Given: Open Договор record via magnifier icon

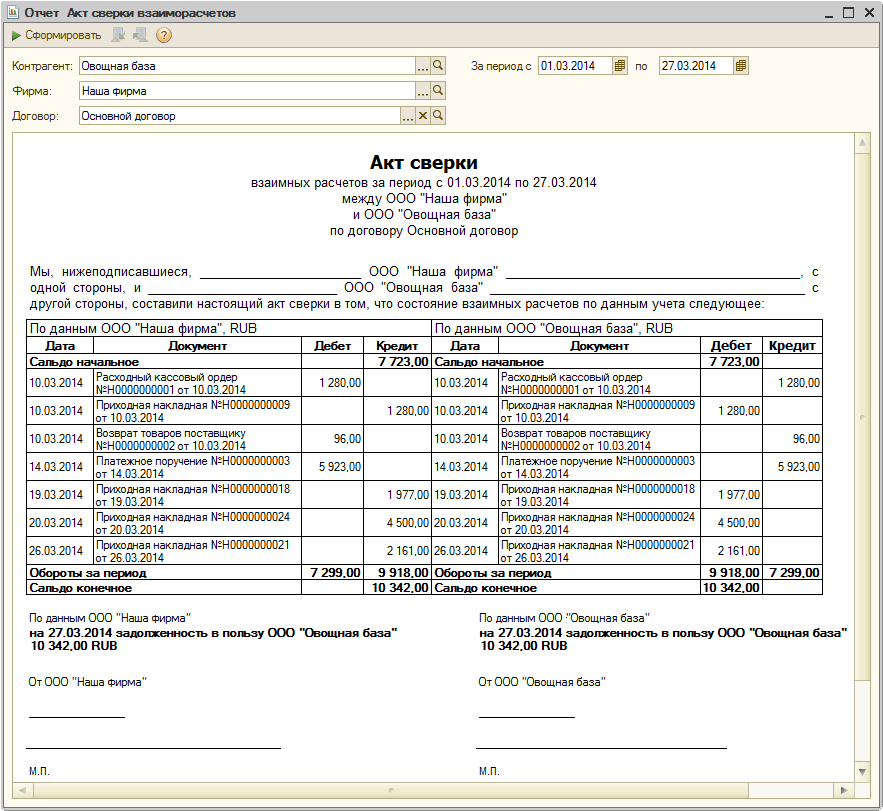Looking at the screenshot, I should coord(438,116).
